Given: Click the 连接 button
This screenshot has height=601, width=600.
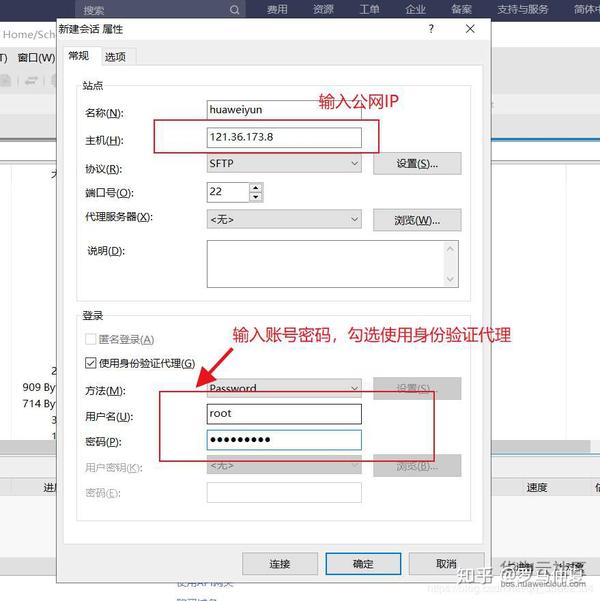Looking at the screenshot, I should [x=280, y=564].
